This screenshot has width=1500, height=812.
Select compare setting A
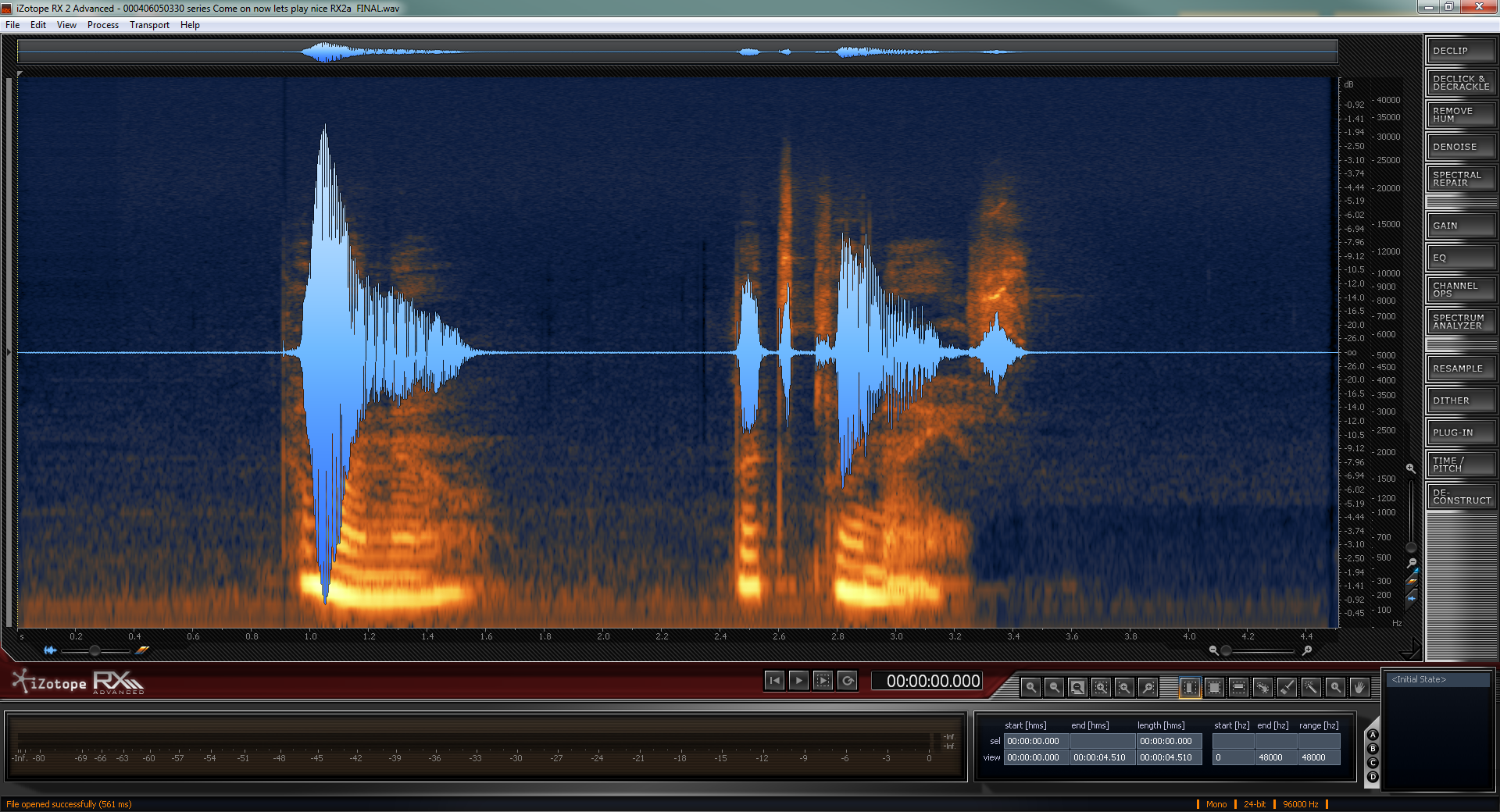(x=1373, y=735)
